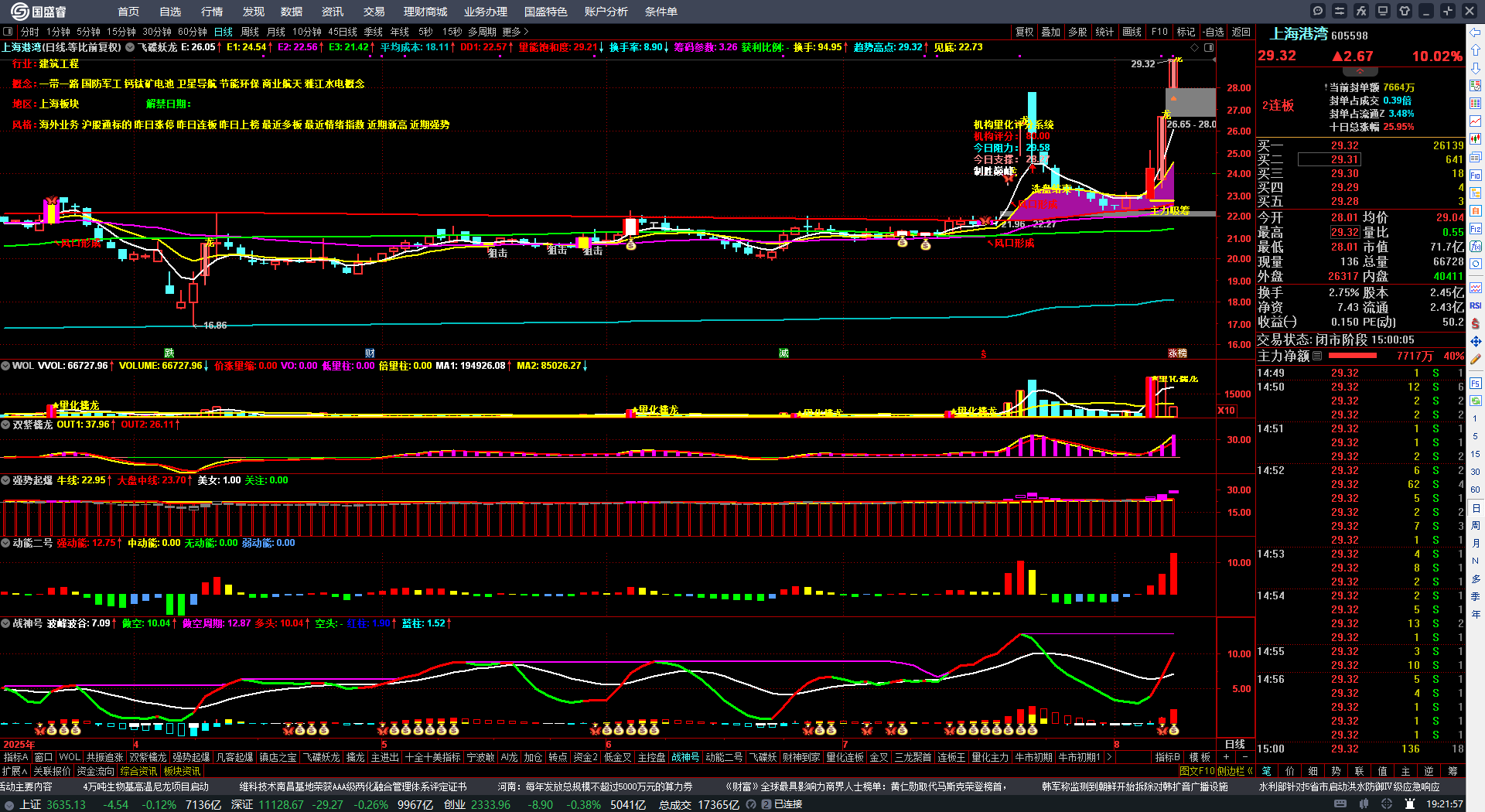The image size is (1485, 812).
Task: Collapse the 侧边栏 sidebar
Action: (x=1236, y=771)
